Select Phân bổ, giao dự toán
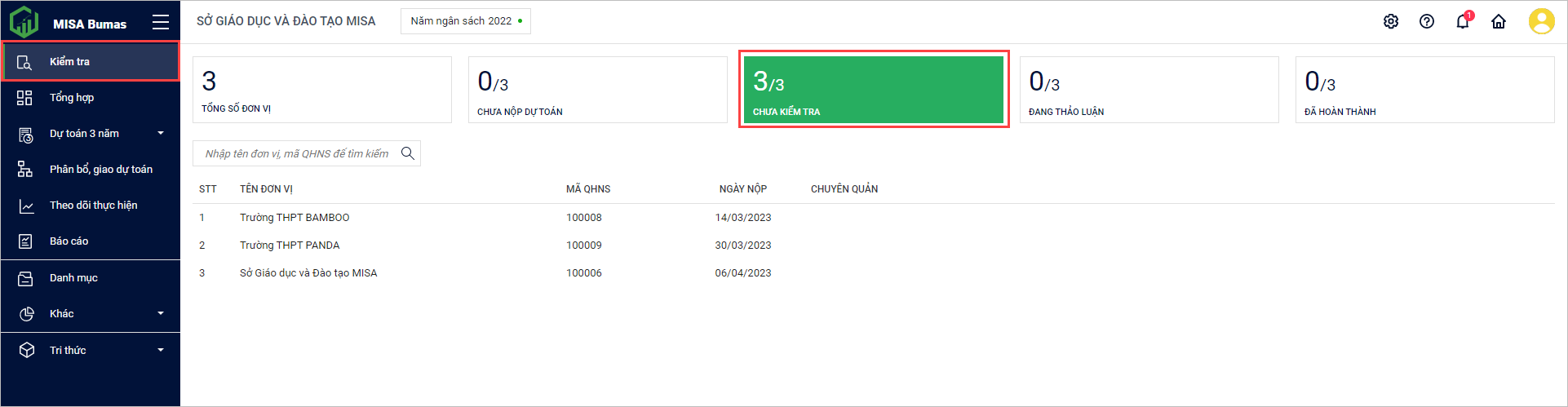Screen dimensions: 1568x407 coord(100,170)
